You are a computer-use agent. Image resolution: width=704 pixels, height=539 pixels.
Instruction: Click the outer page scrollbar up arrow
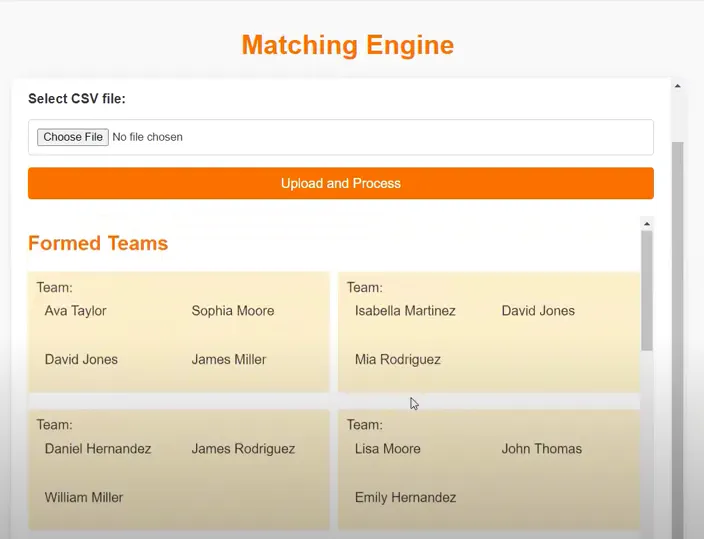[x=677, y=87]
